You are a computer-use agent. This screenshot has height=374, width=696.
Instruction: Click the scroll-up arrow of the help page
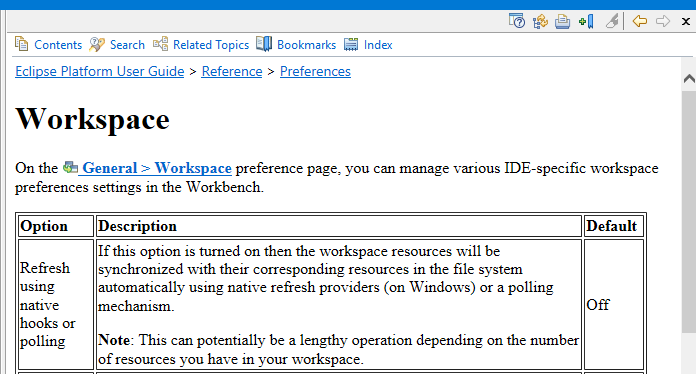(689, 79)
